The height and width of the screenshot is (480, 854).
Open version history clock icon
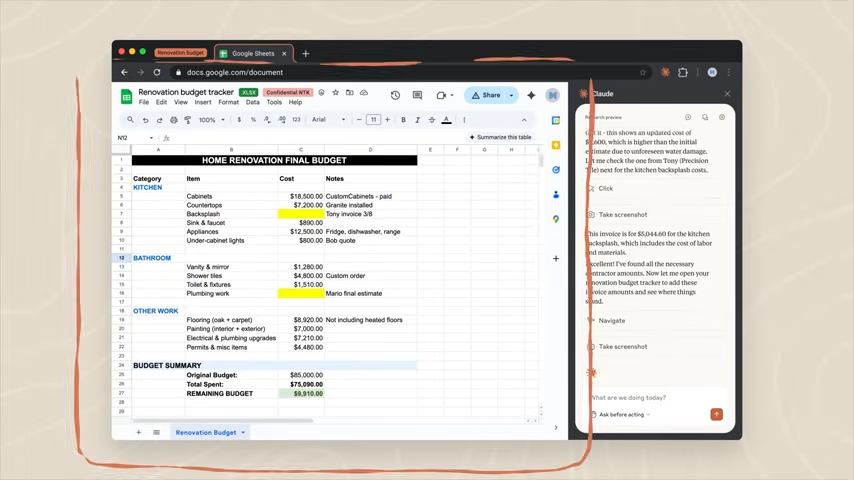(x=395, y=95)
